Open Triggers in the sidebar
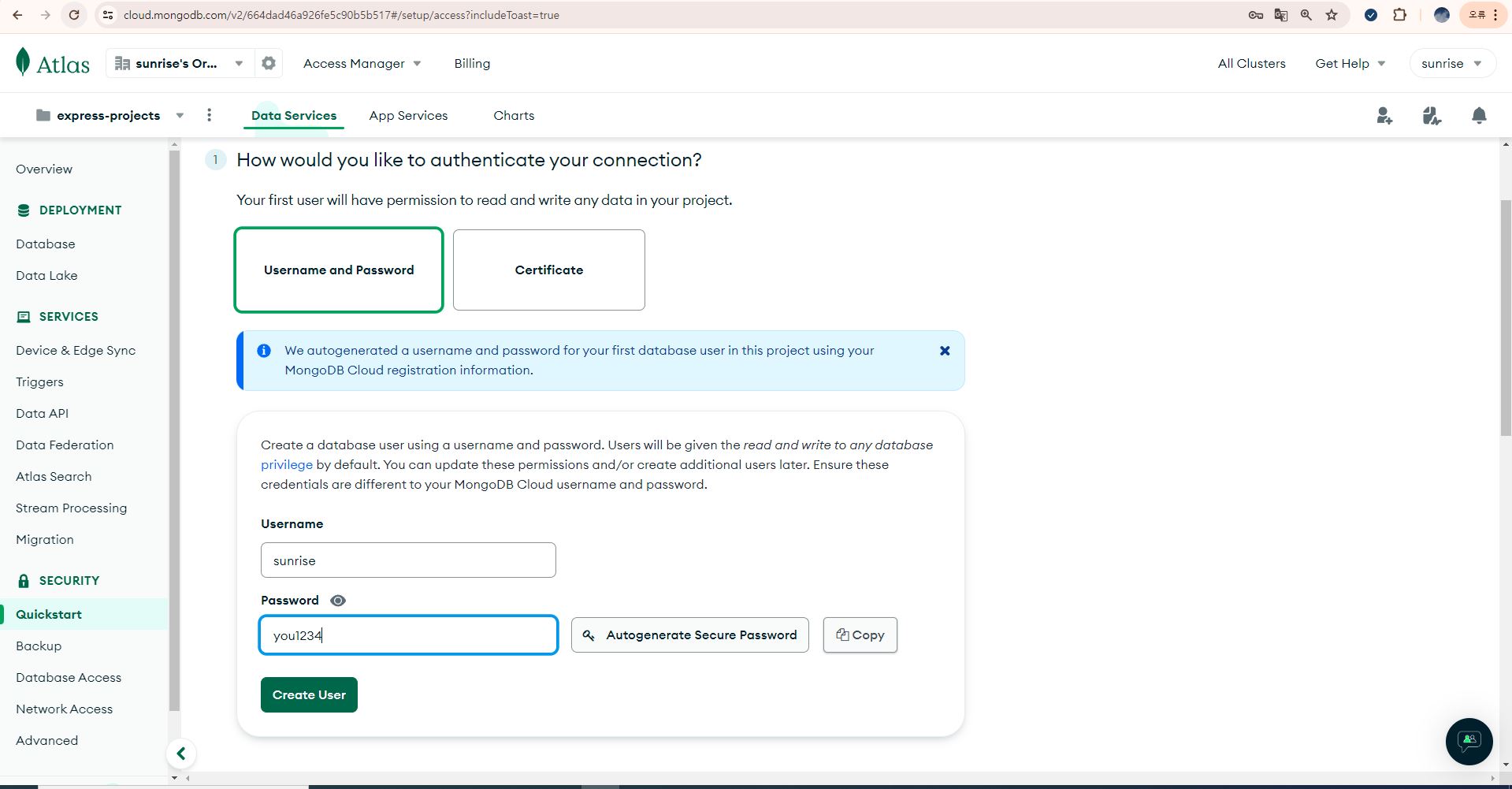1512x789 pixels. click(x=39, y=381)
